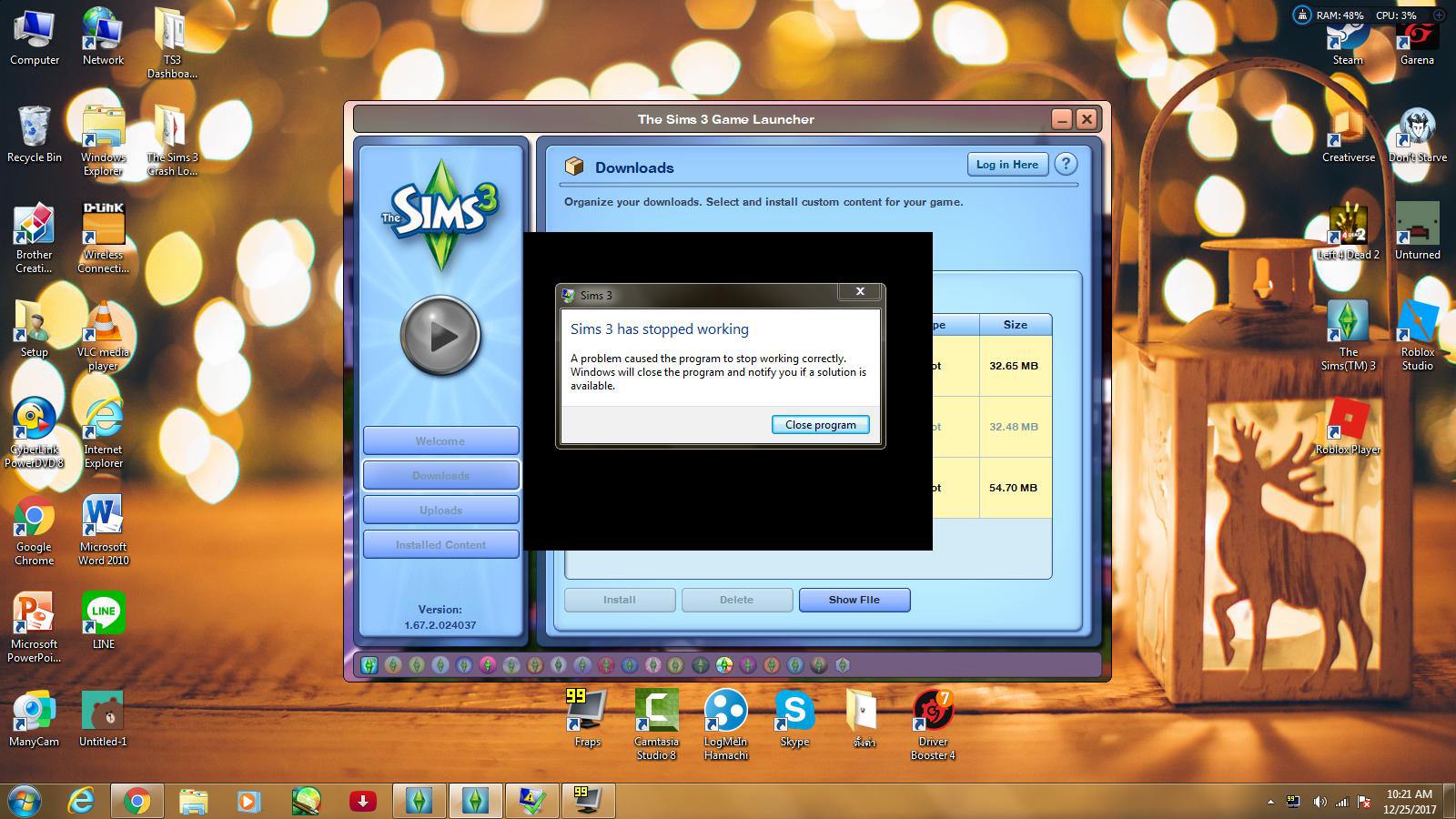Open Google Chrome desktop shortcut
The width and height of the screenshot is (1456, 819).
(35, 531)
